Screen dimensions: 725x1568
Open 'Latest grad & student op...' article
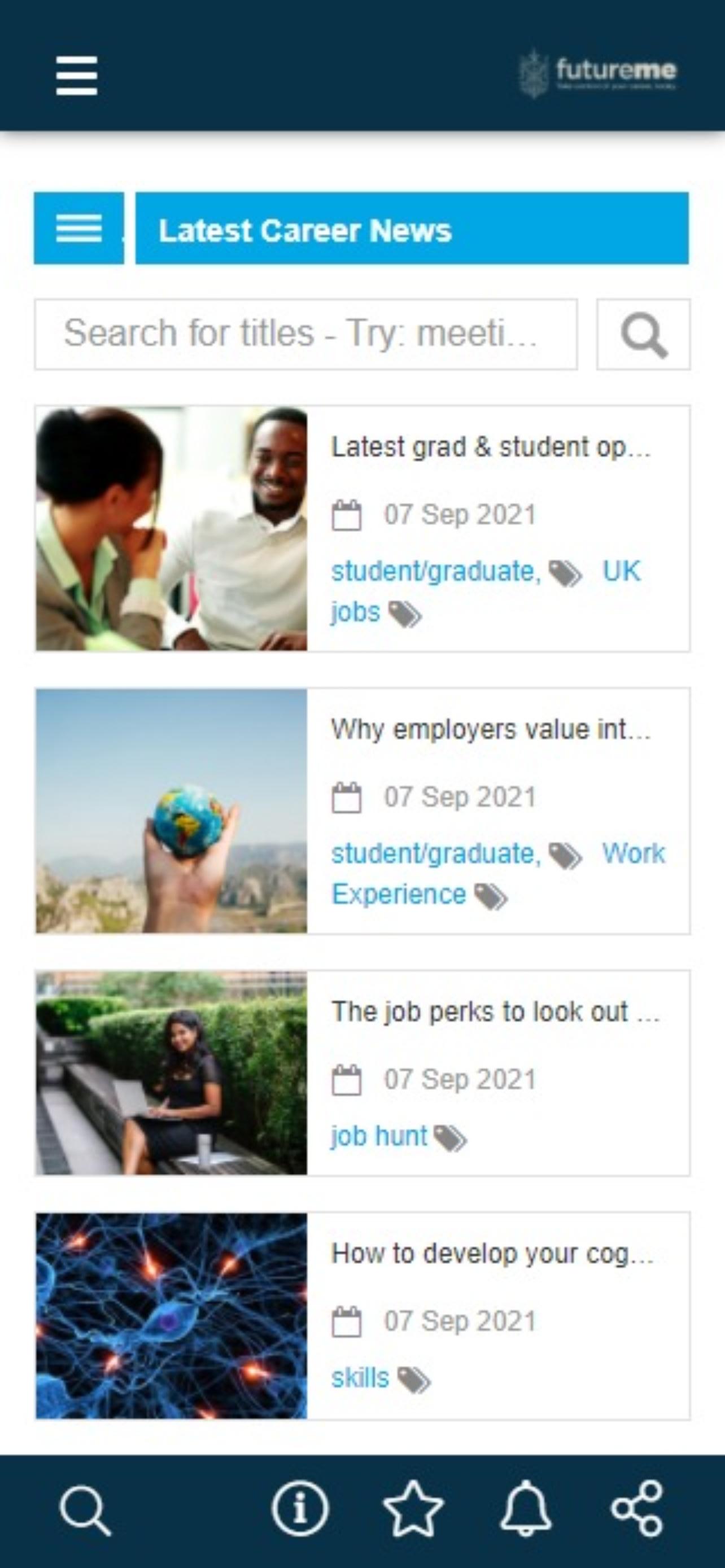pos(491,448)
